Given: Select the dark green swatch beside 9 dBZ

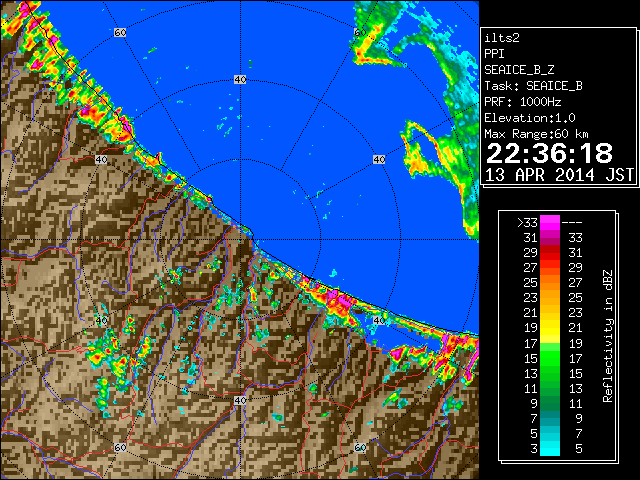Looking at the screenshot, I should coord(550,403).
